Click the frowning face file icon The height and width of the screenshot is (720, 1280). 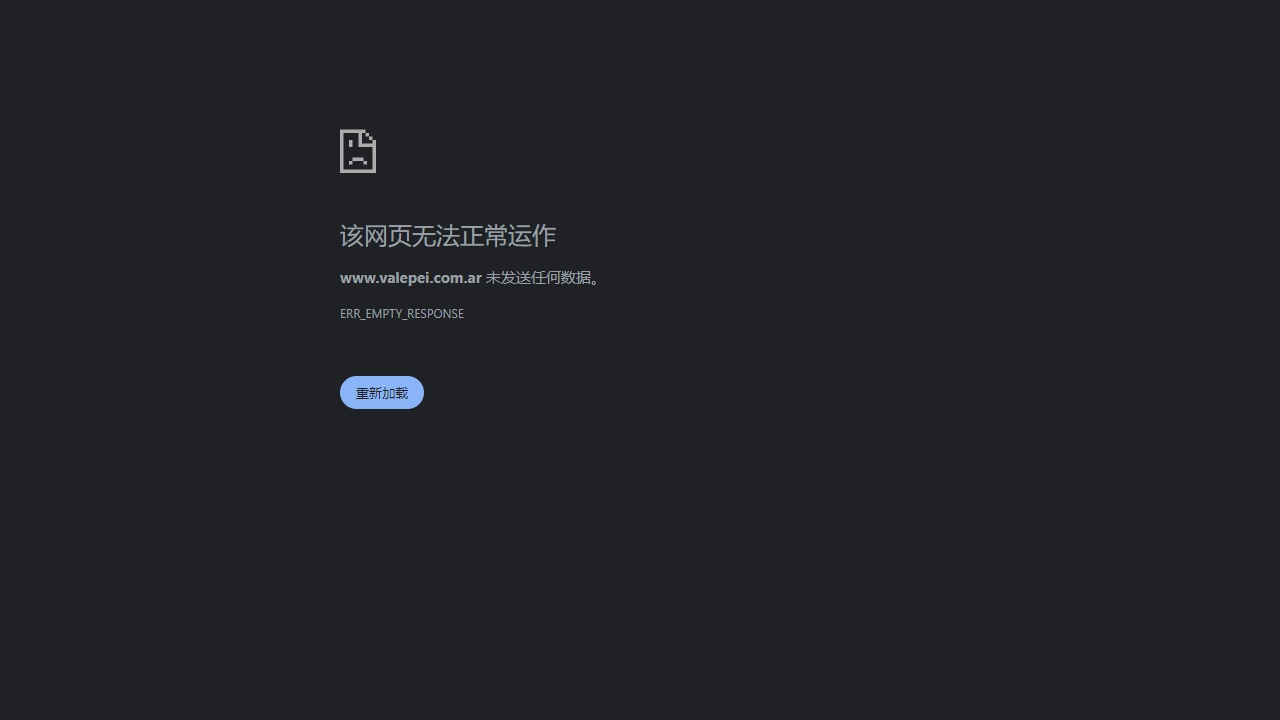358,151
